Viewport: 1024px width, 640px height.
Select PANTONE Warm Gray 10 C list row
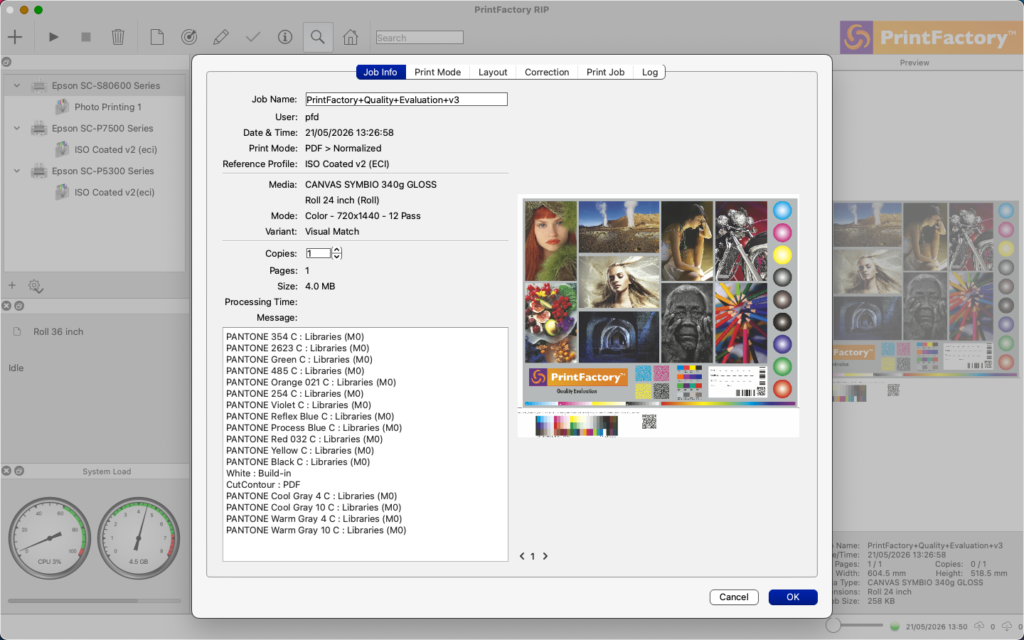316,530
